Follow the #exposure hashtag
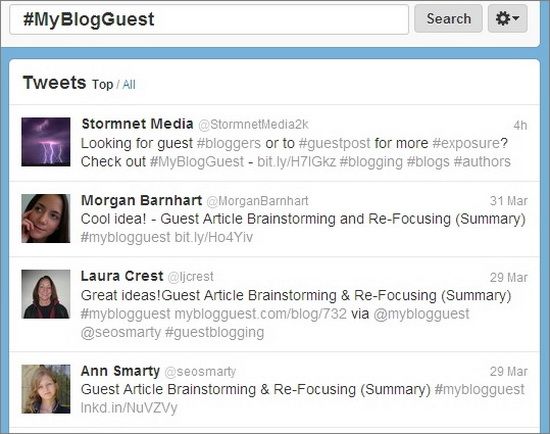This screenshot has height=434, width=550. [466, 143]
